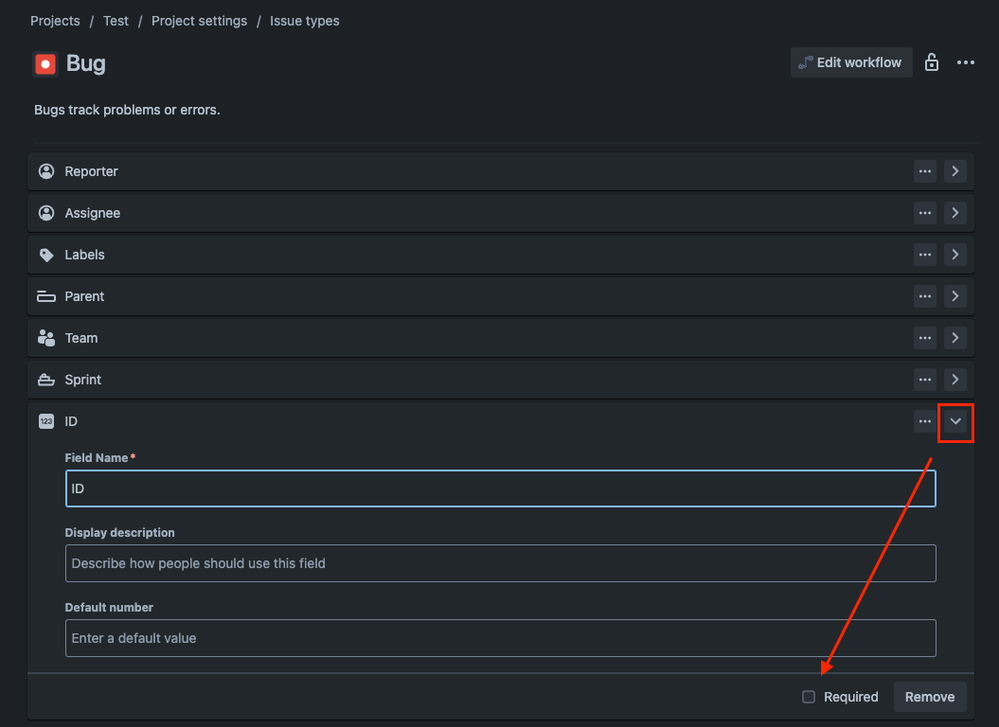Click the Parent field icon

(x=46, y=296)
